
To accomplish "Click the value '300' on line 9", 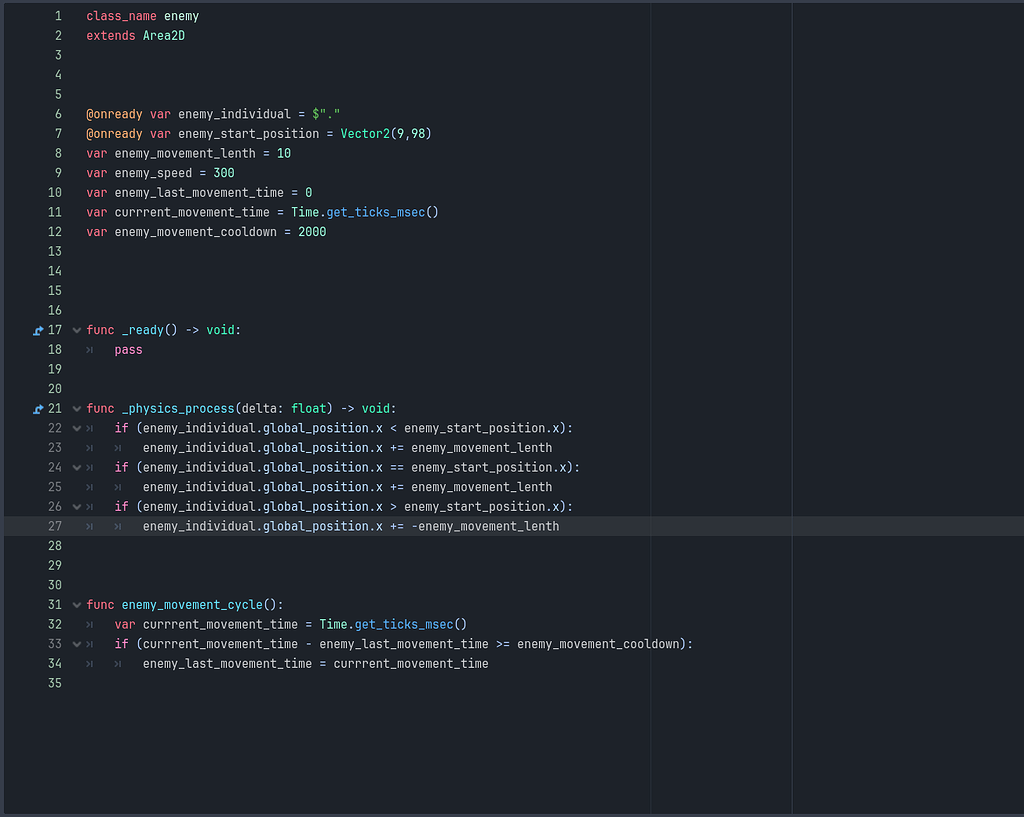I will click(x=224, y=173).
